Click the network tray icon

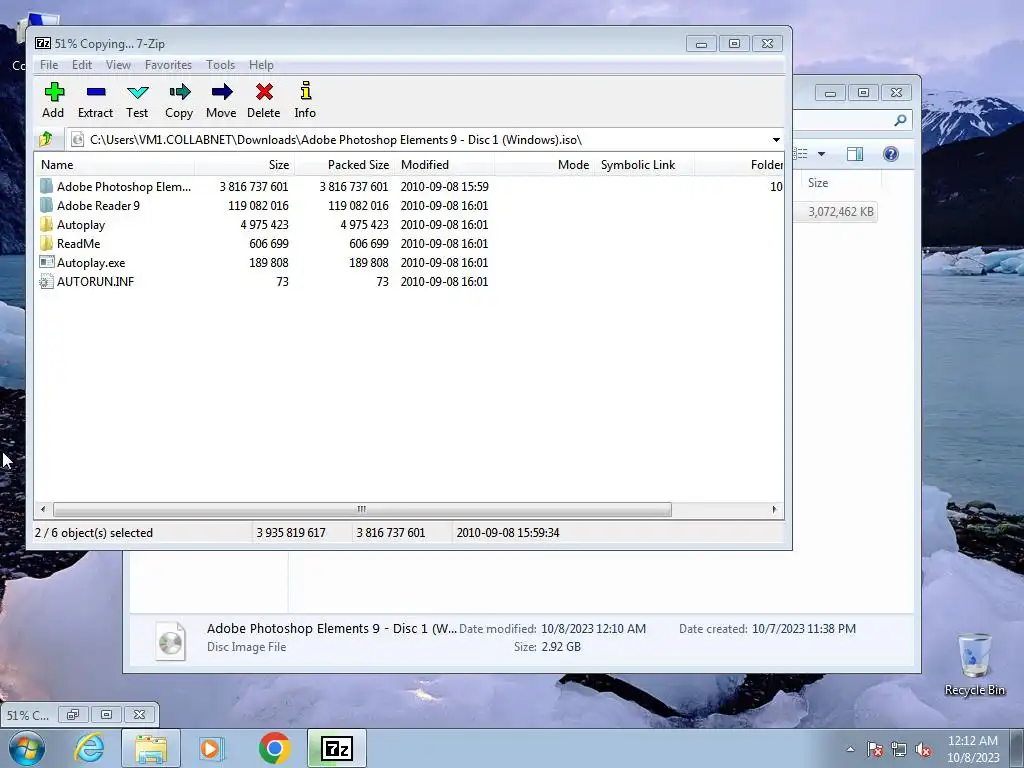click(899, 749)
